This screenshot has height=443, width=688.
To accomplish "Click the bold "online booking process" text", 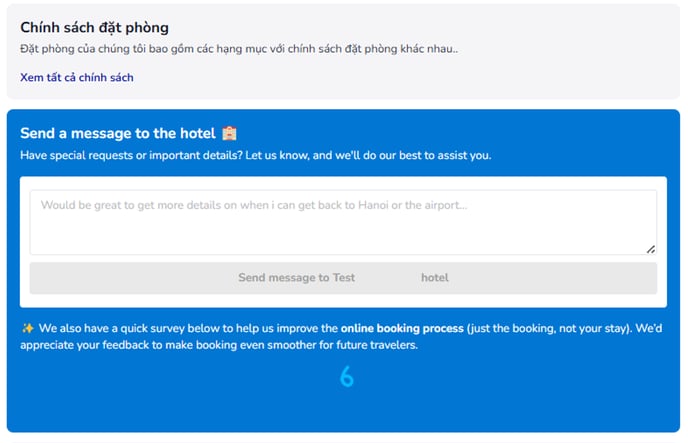I will (x=402, y=327).
